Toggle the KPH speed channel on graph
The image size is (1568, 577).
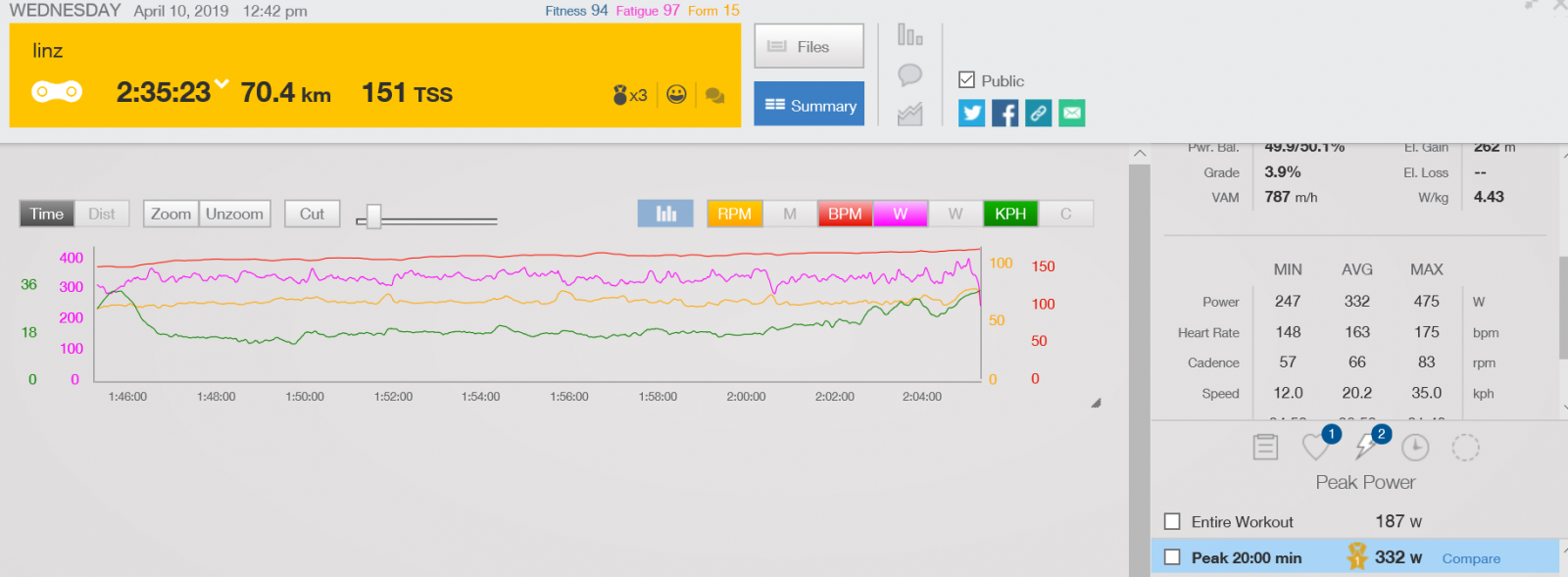1009,214
